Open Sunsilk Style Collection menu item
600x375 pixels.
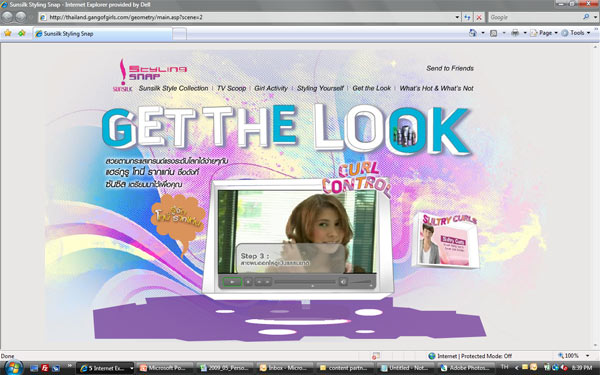pos(173,88)
